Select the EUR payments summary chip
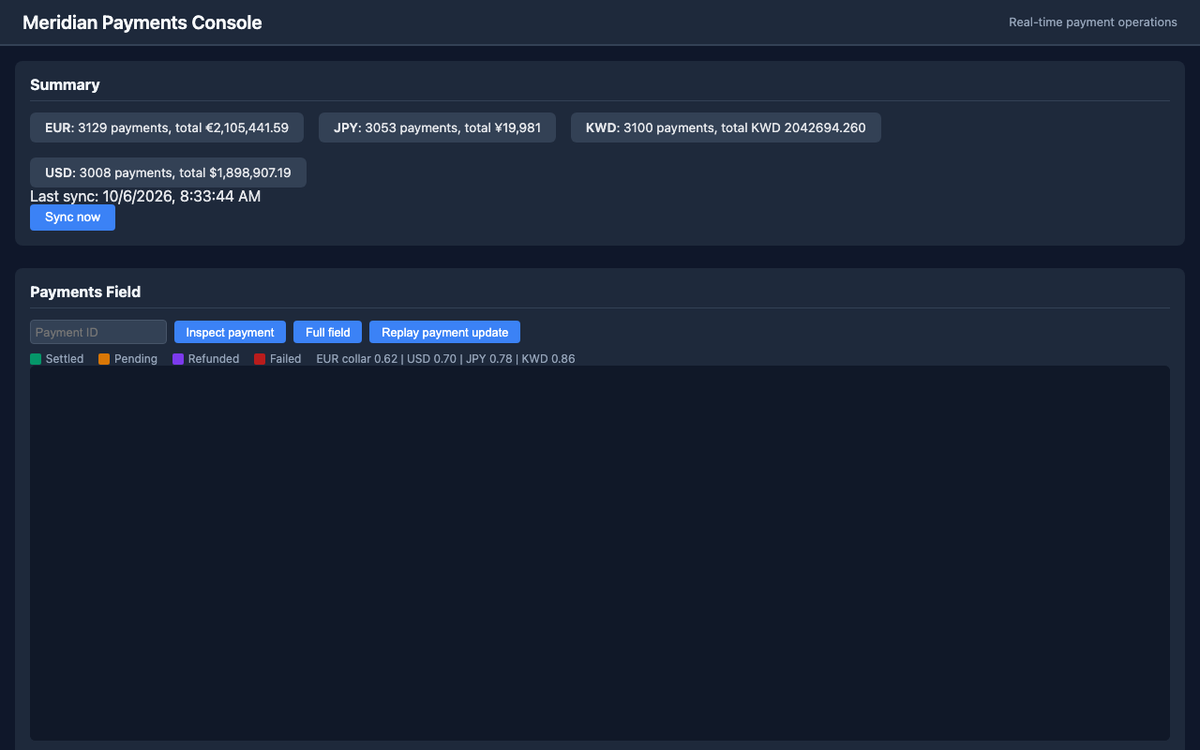Screen dimensions: 1200x750 pyautogui.click(x=167, y=128)
